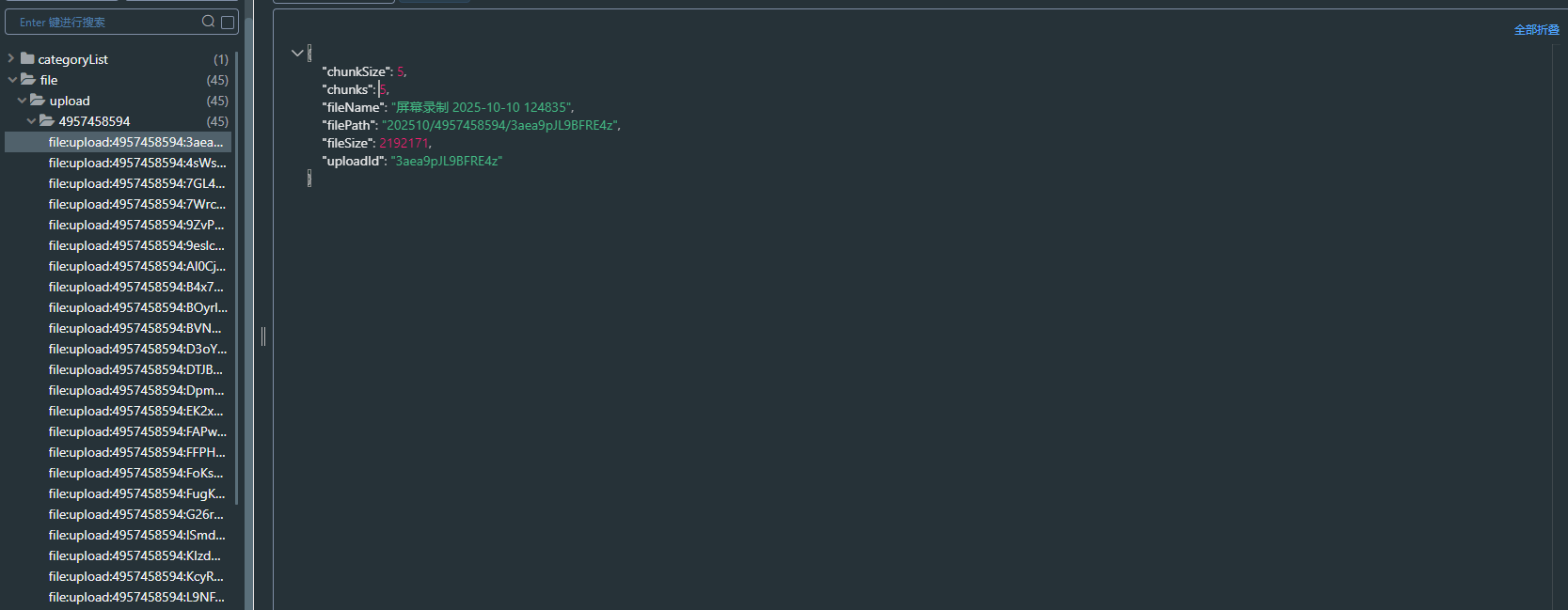Expand the categoryList tree node
The image size is (1568, 610).
pos(9,58)
